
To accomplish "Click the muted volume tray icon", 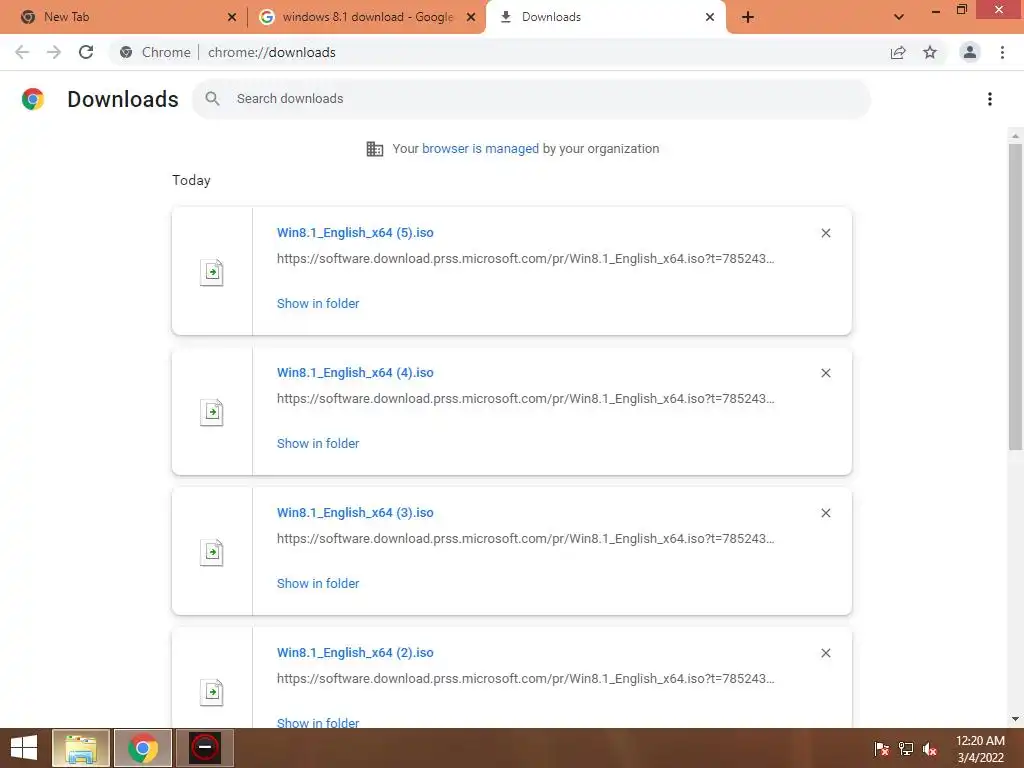I will tap(930, 748).
